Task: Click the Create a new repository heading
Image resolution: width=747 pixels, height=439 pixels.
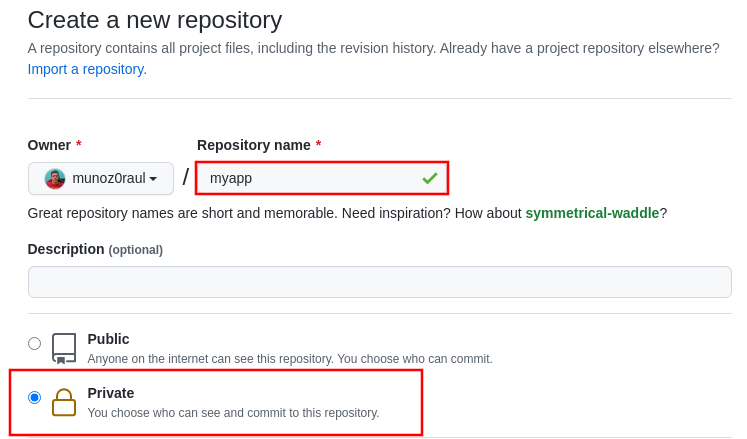Action: [155, 20]
